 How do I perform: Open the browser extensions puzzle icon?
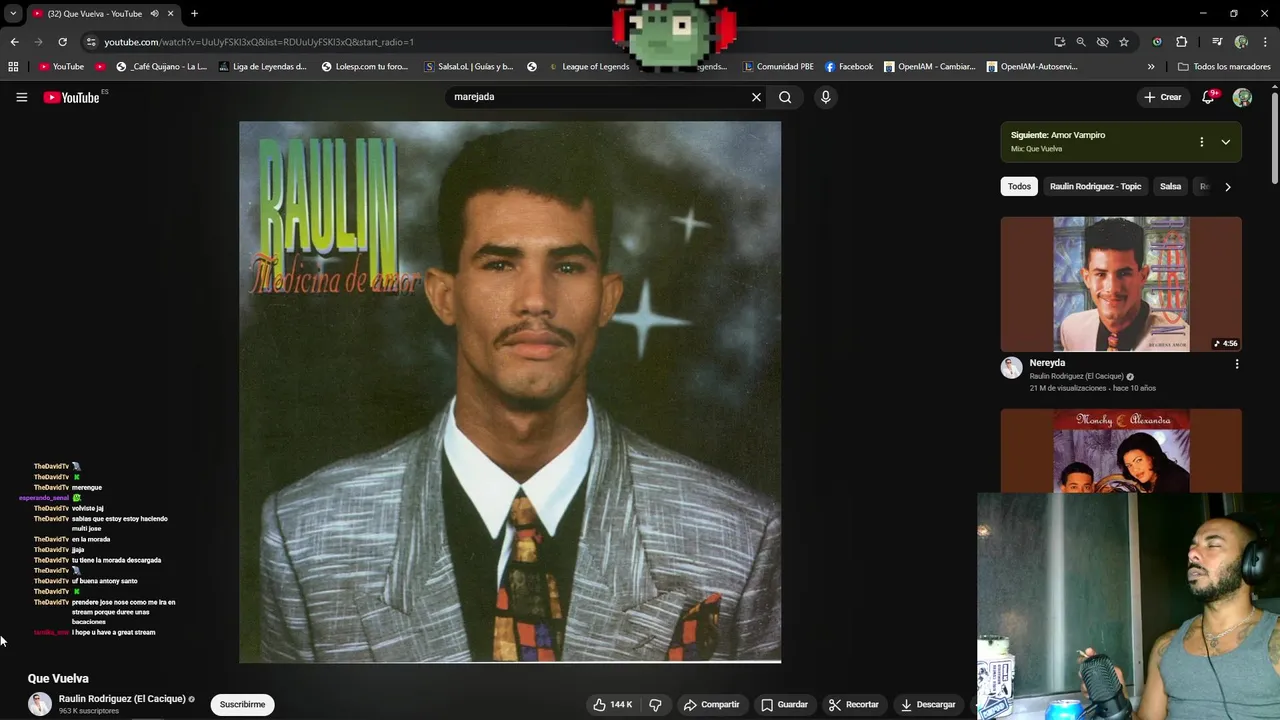1181,42
